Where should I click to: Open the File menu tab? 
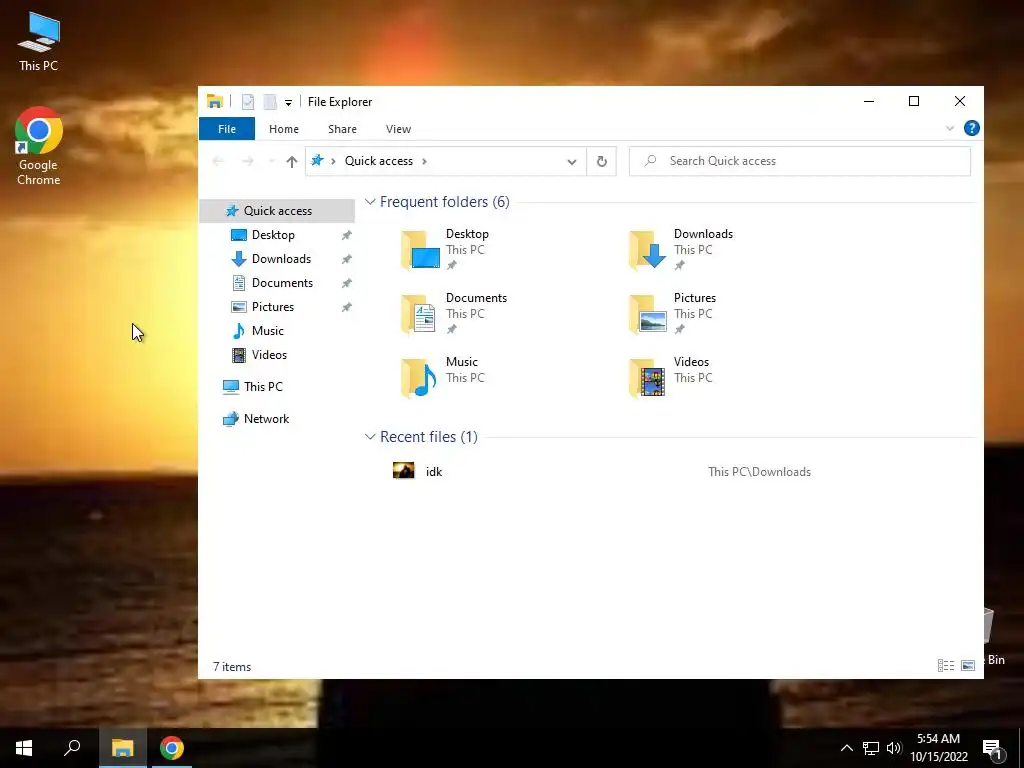(227, 129)
